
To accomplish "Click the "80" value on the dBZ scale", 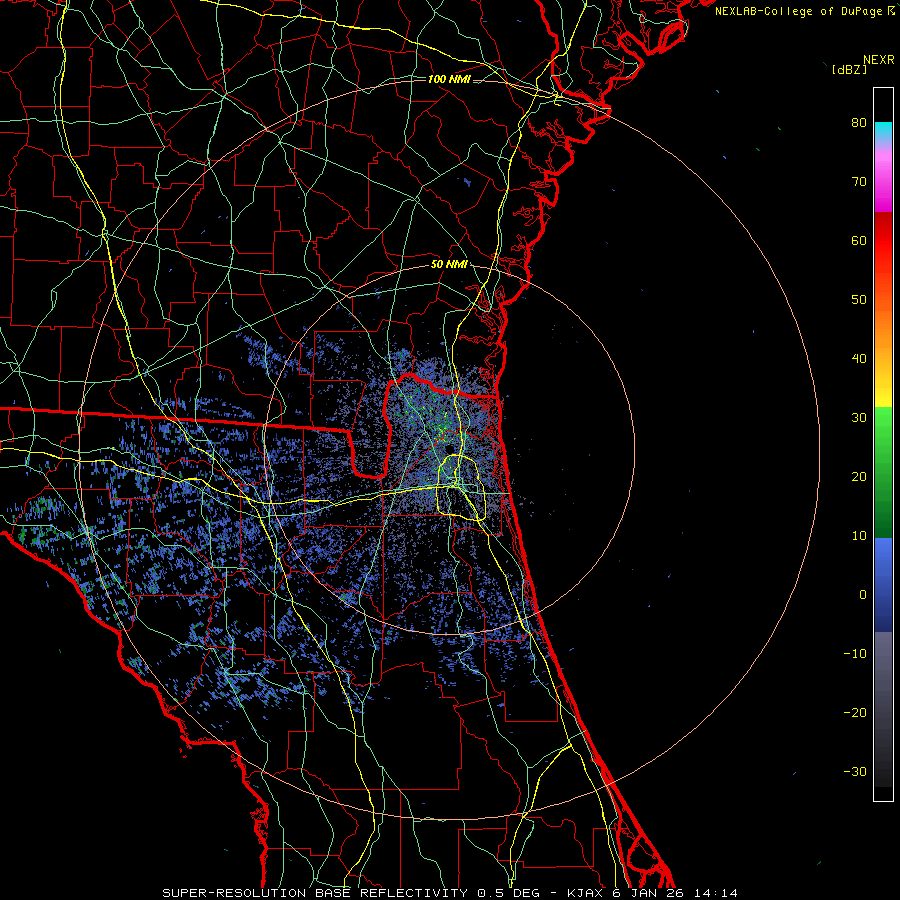I will click(x=859, y=123).
